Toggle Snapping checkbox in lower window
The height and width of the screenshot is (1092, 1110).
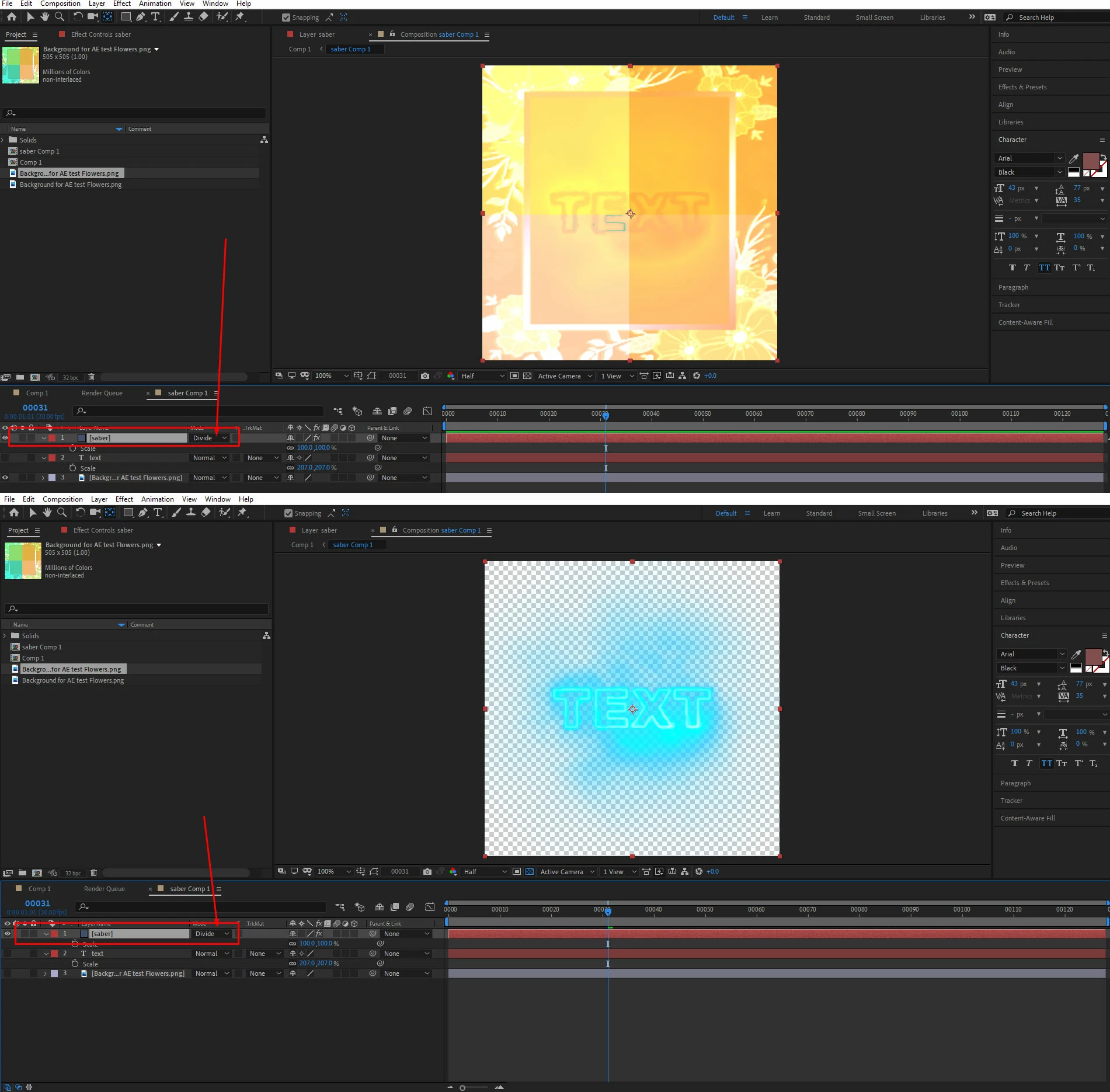[x=288, y=513]
